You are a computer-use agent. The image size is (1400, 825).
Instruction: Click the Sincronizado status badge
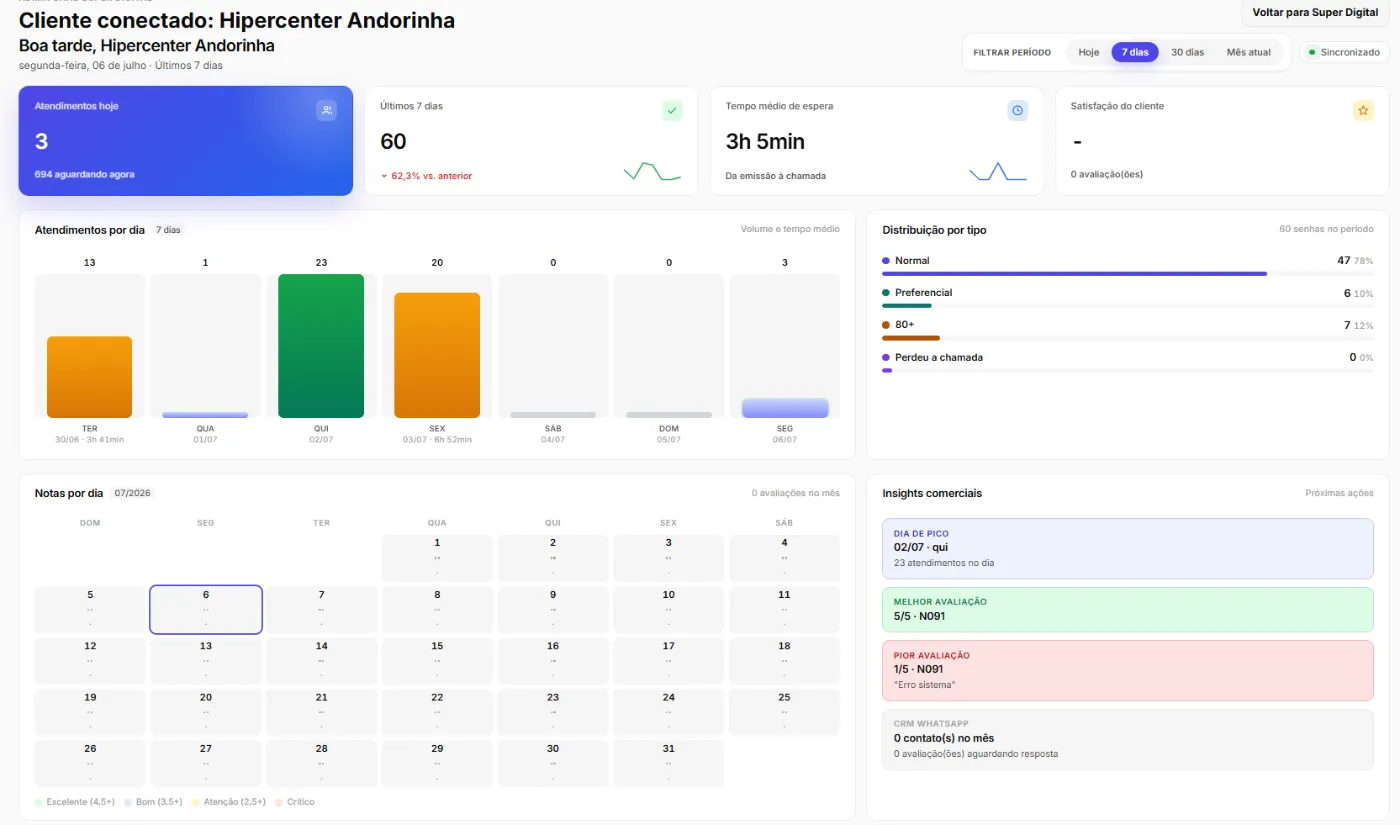point(1344,52)
